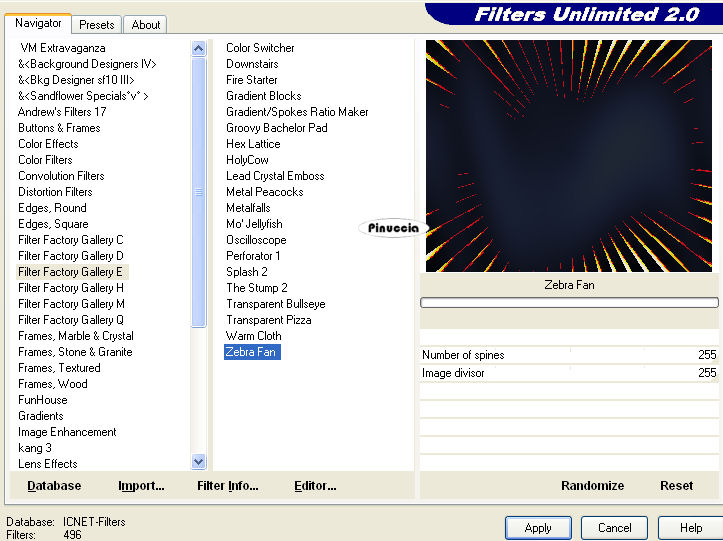Choose the Lead Crystal Emboss filter
This screenshot has width=723, height=541.
click(275, 176)
